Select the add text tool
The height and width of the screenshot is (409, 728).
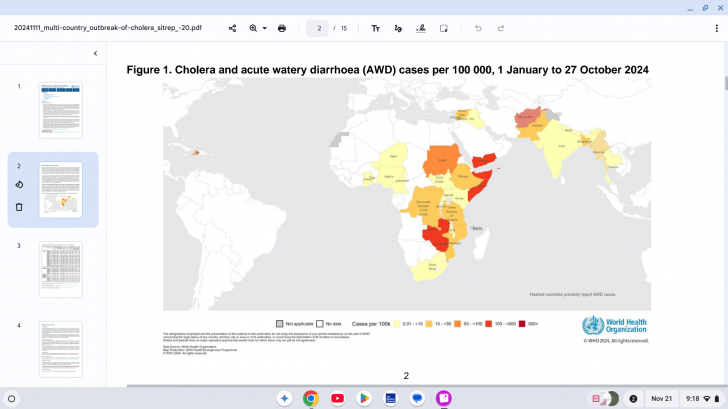pyautogui.click(x=376, y=28)
